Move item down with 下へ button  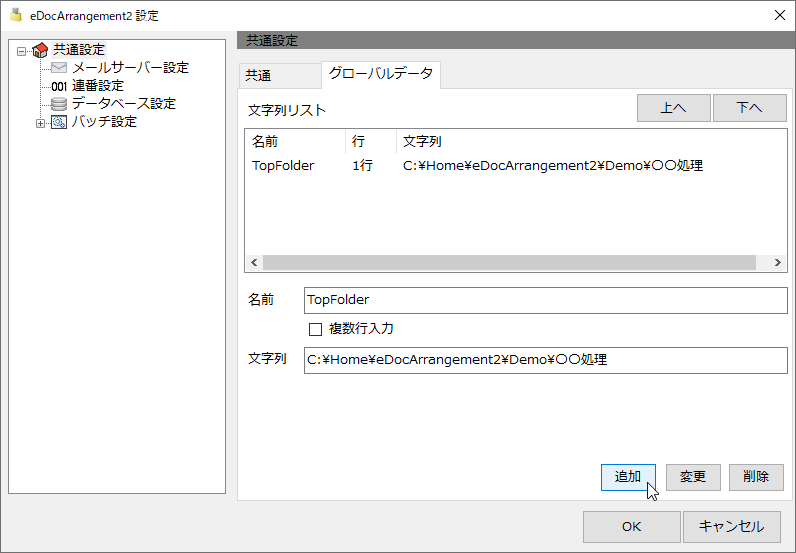pyautogui.click(x=749, y=108)
